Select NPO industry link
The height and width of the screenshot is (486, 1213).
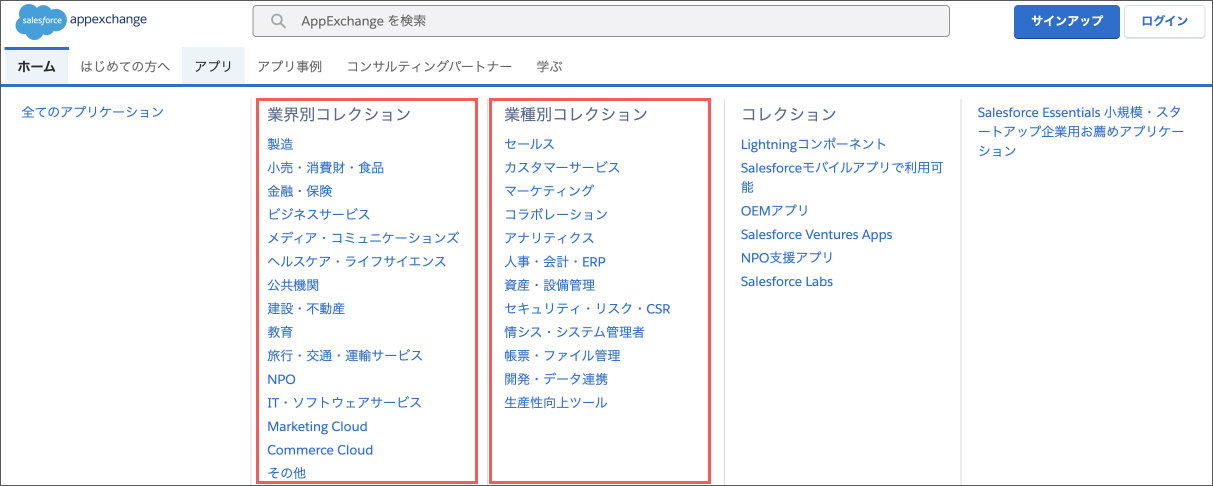[281, 379]
